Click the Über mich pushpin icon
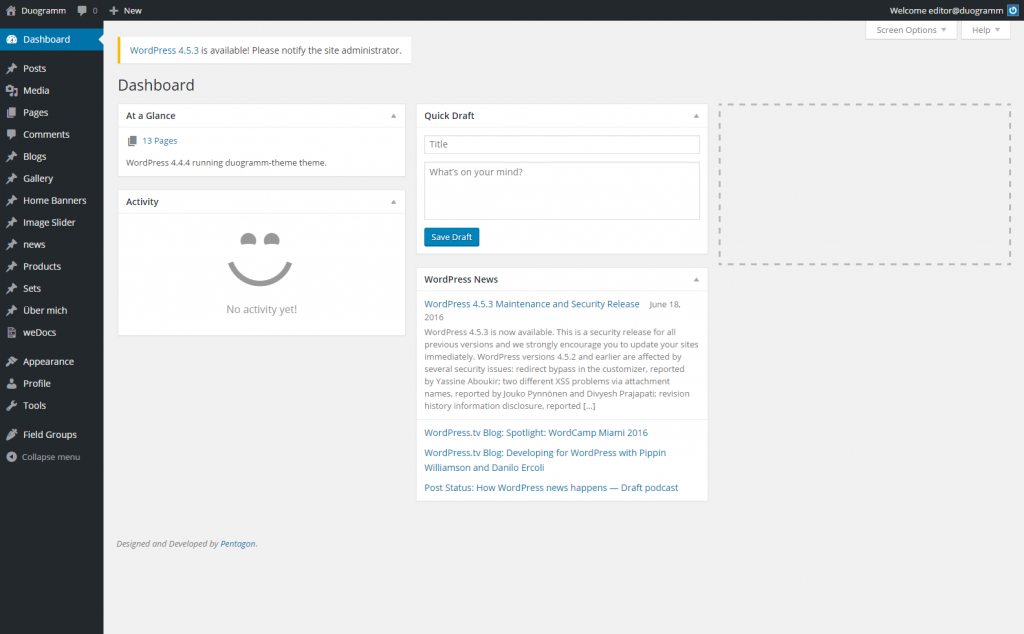 tap(11, 311)
